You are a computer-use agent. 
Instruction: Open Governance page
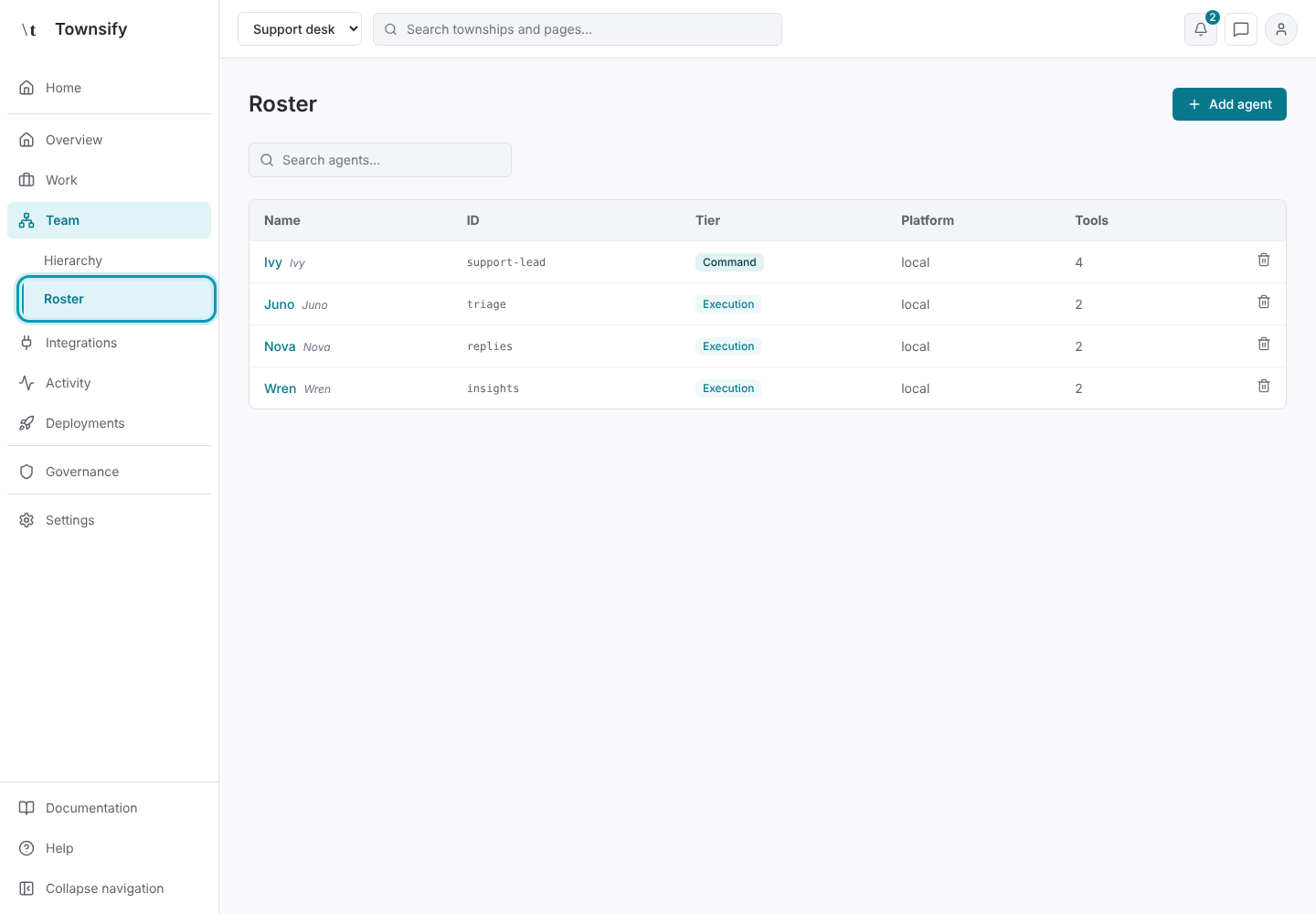[x=109, y=472]
